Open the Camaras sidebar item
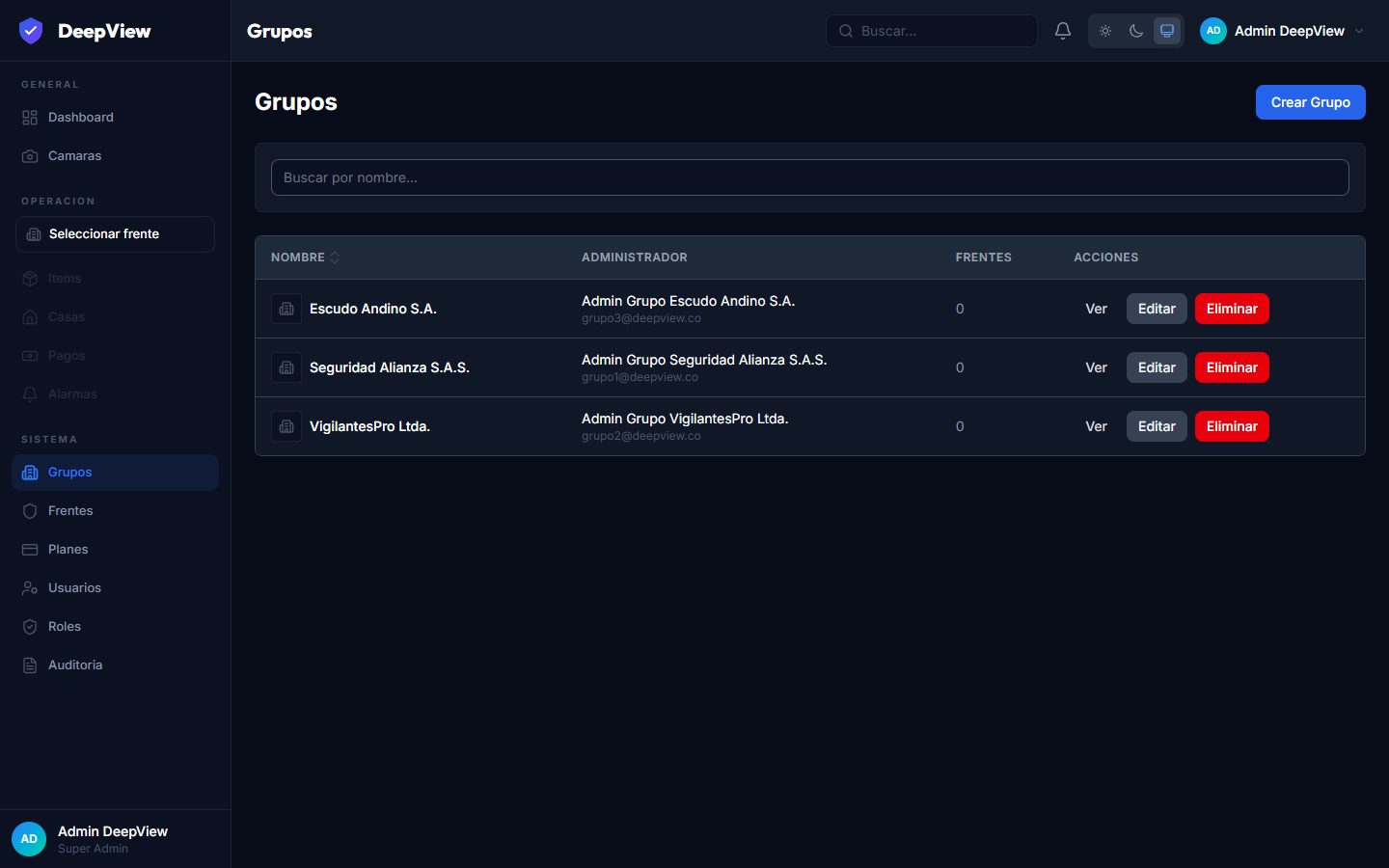 point(115,155)
